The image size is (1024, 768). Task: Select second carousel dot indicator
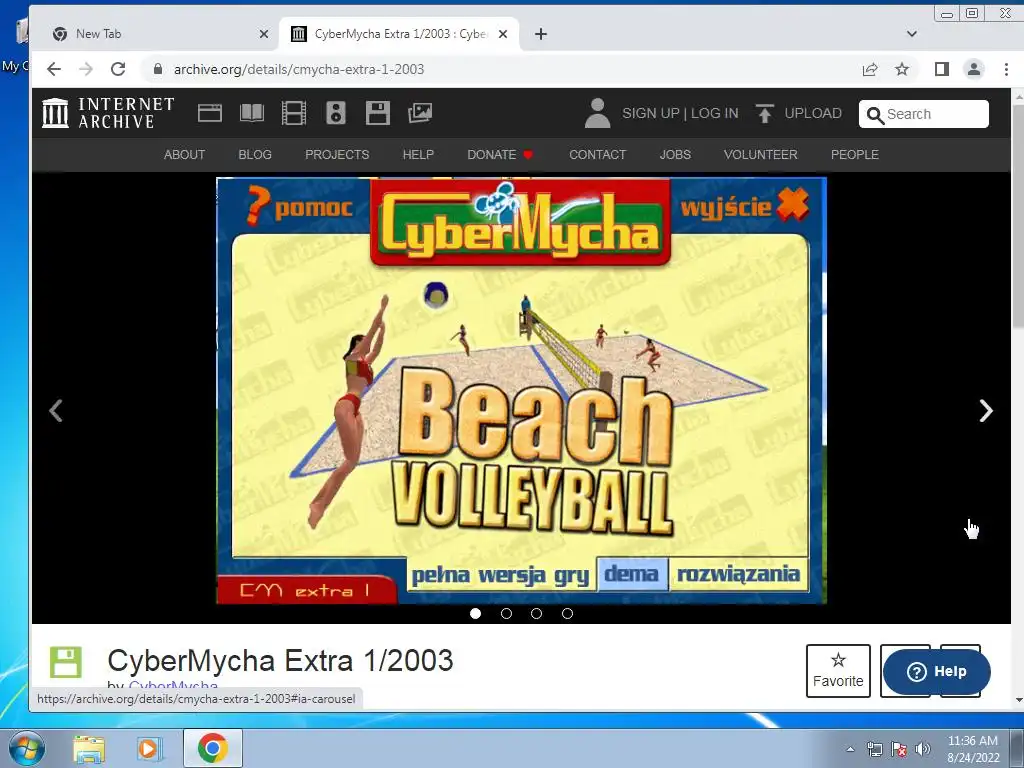point(506,613)
